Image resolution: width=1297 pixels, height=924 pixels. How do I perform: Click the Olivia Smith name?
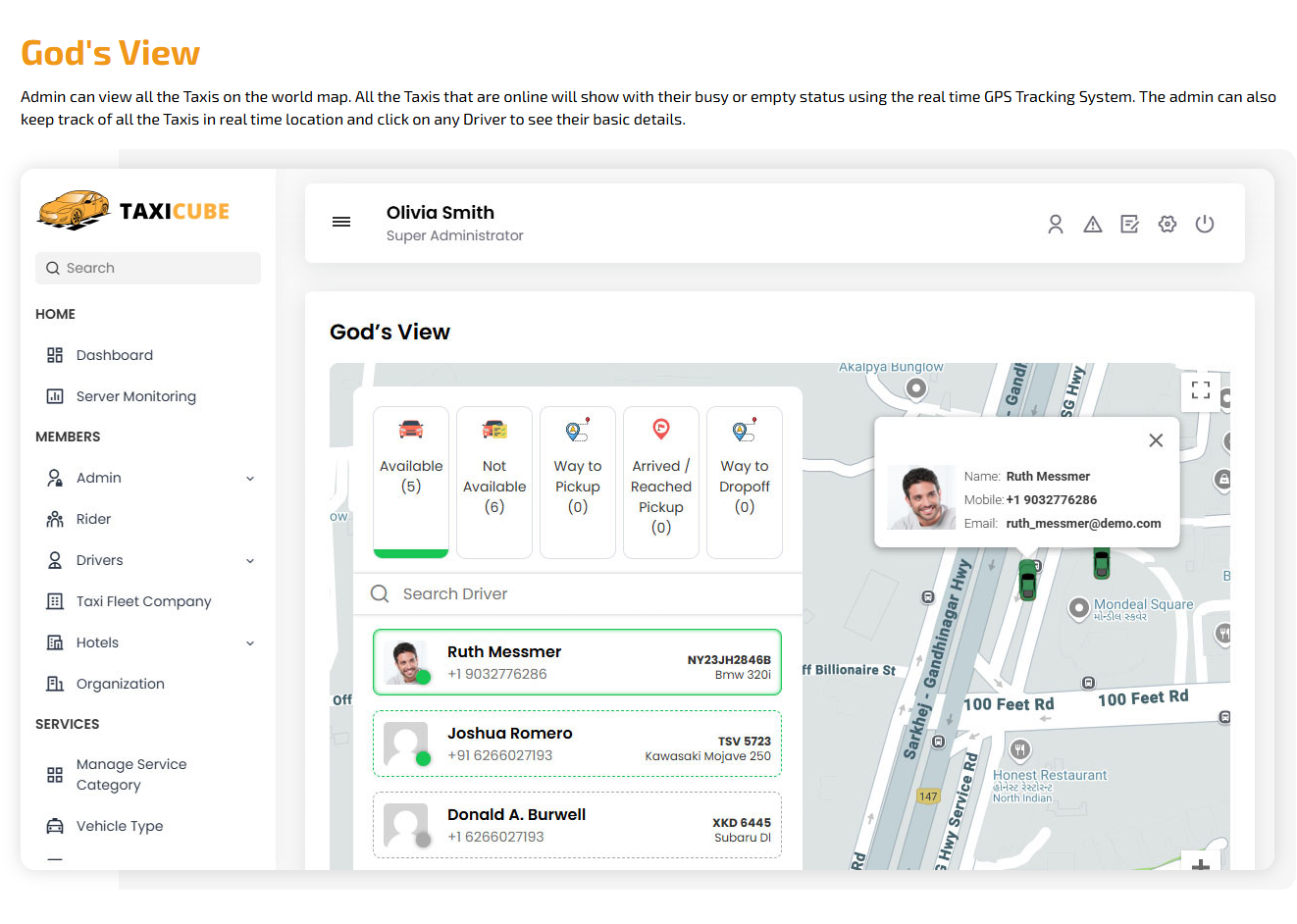click(x=441, y=213)
